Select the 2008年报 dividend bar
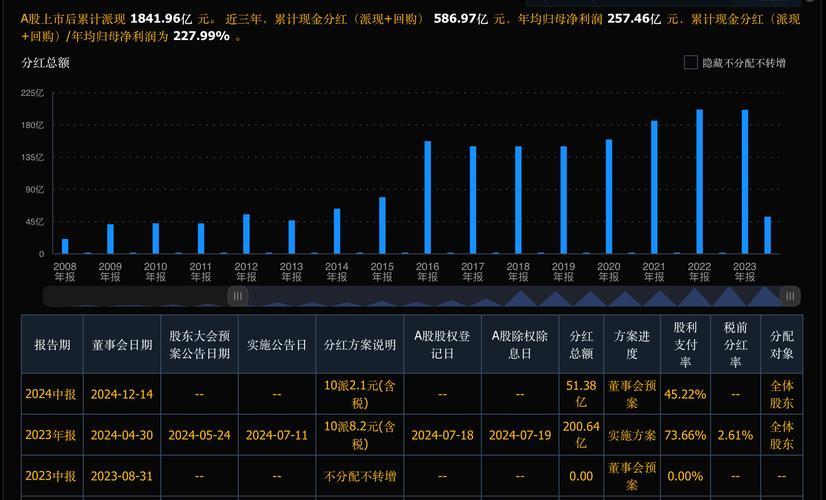This screenshot has width=826, height=500. coord(65,246)
